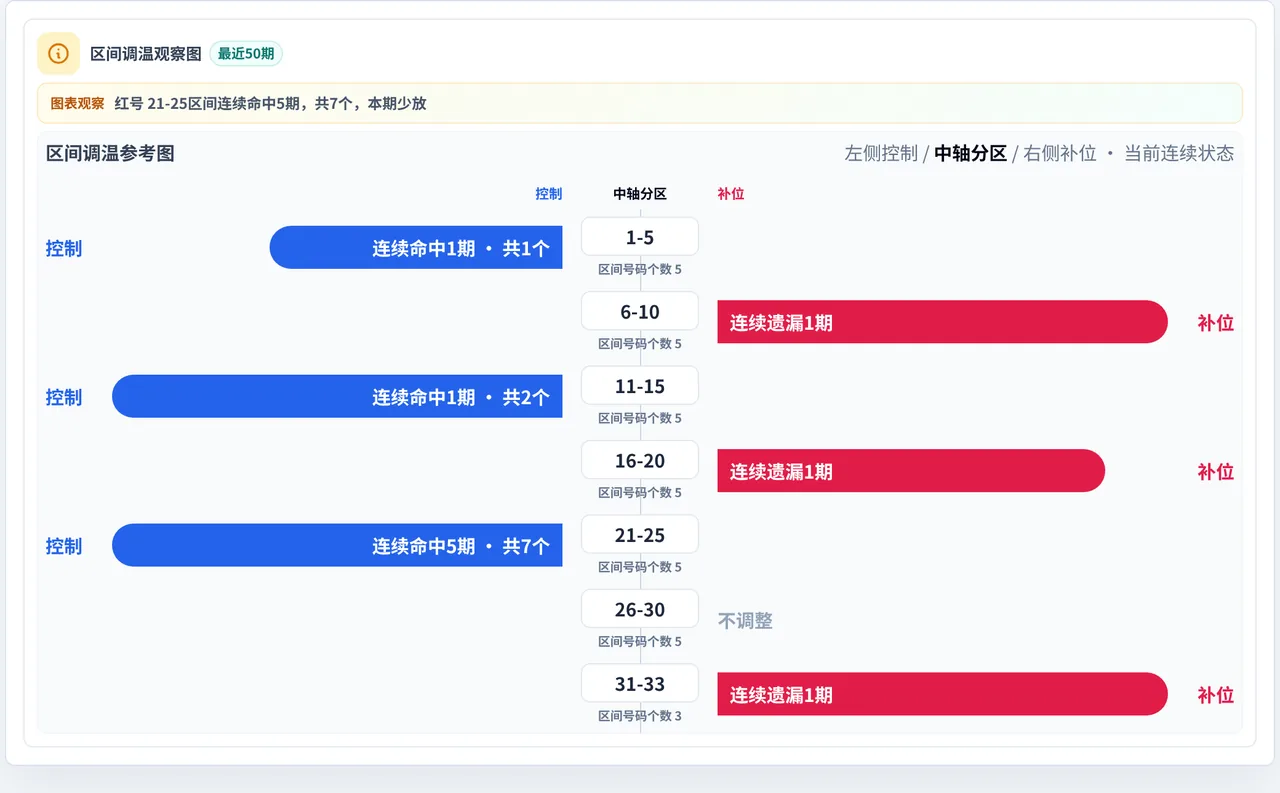
Task: Click 区间号码个数 5 under 11-15
Action: [640, 418]
